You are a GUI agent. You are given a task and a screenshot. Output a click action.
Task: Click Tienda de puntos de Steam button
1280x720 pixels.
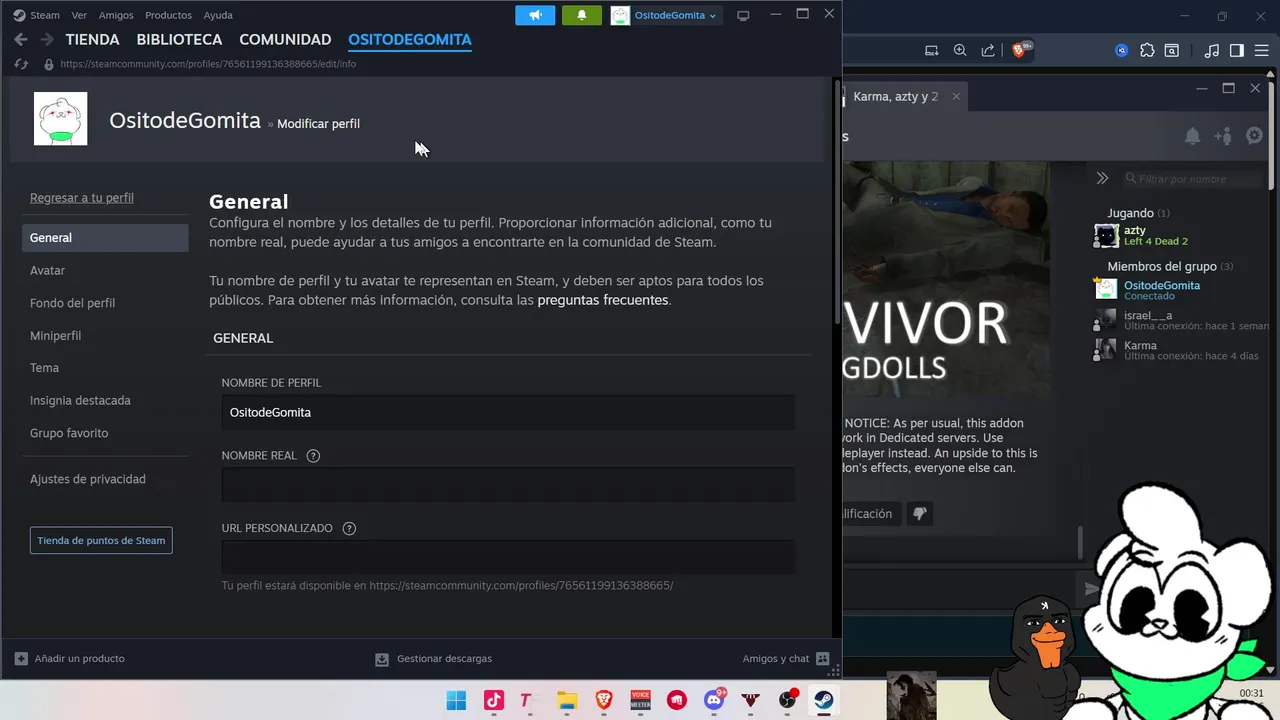coord(101,540)
